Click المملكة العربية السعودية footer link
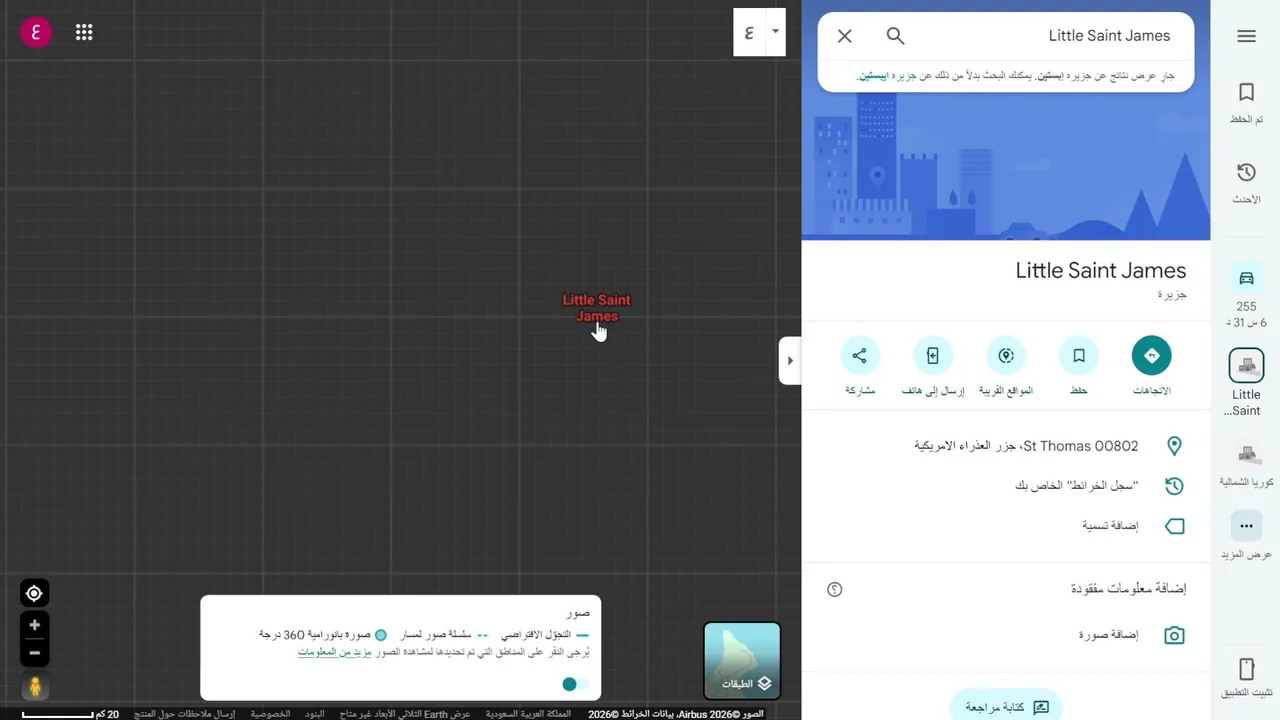Image resolution: width=1280 pixels, height=720 pixels. [x=528, y=714]
